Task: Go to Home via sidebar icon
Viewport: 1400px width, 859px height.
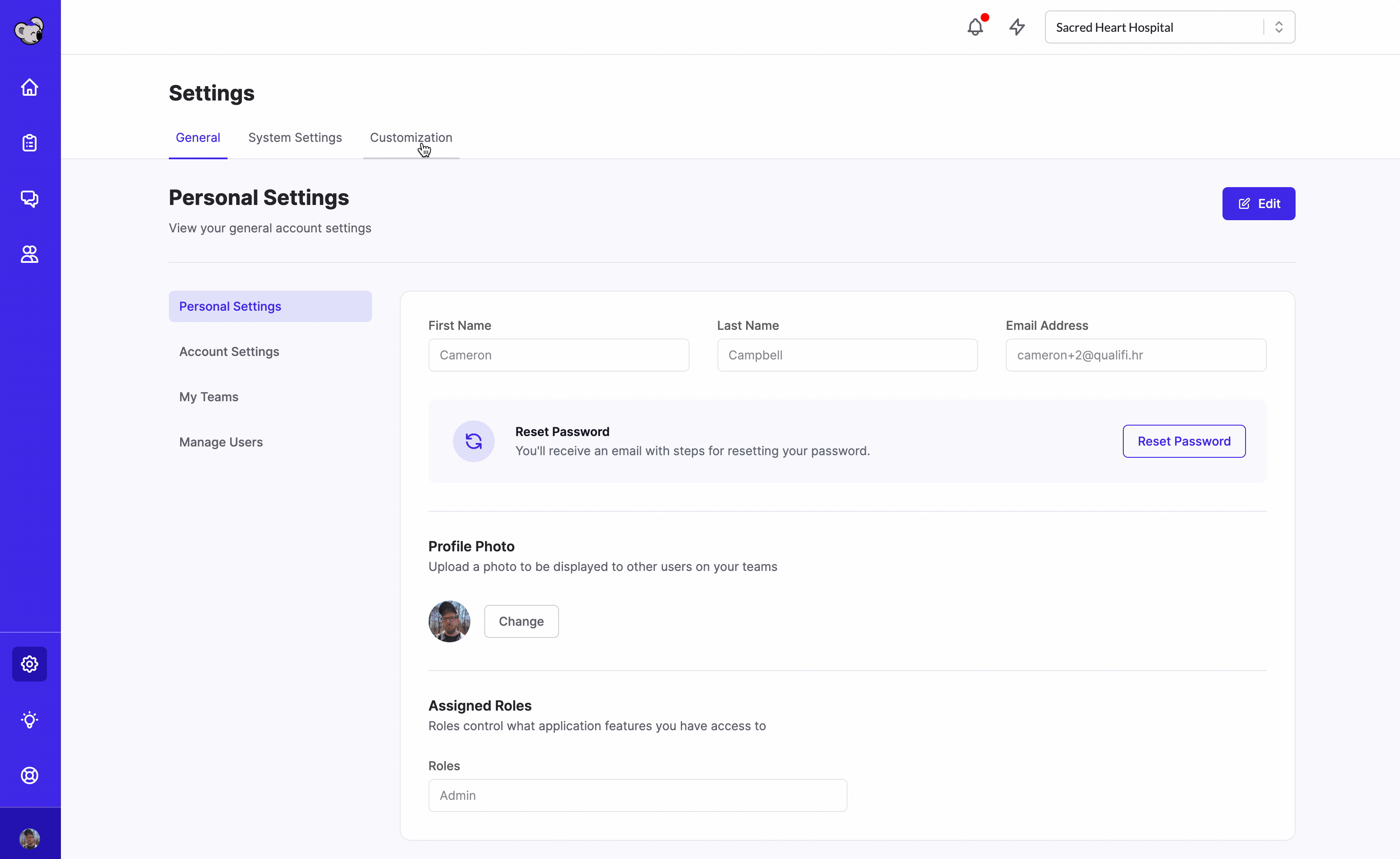Action: click(x=30, y=87)
